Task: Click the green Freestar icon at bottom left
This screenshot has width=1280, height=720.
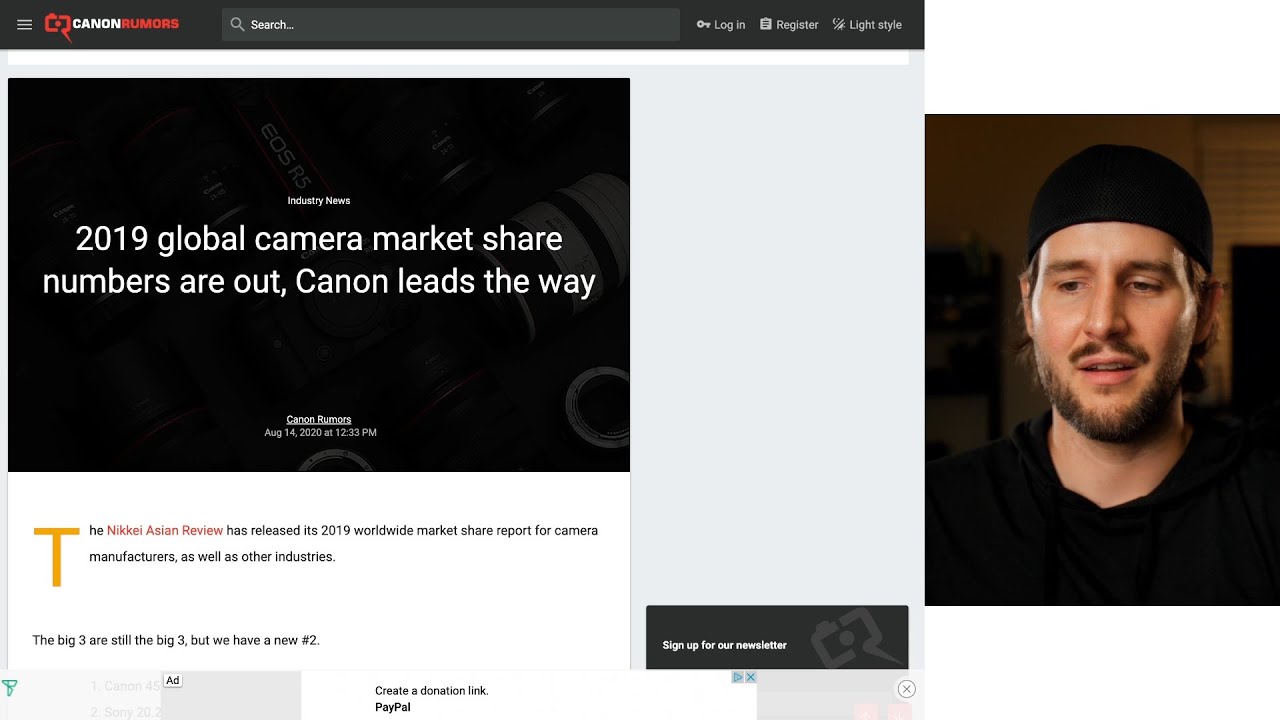Action: [x=10, y=688]
